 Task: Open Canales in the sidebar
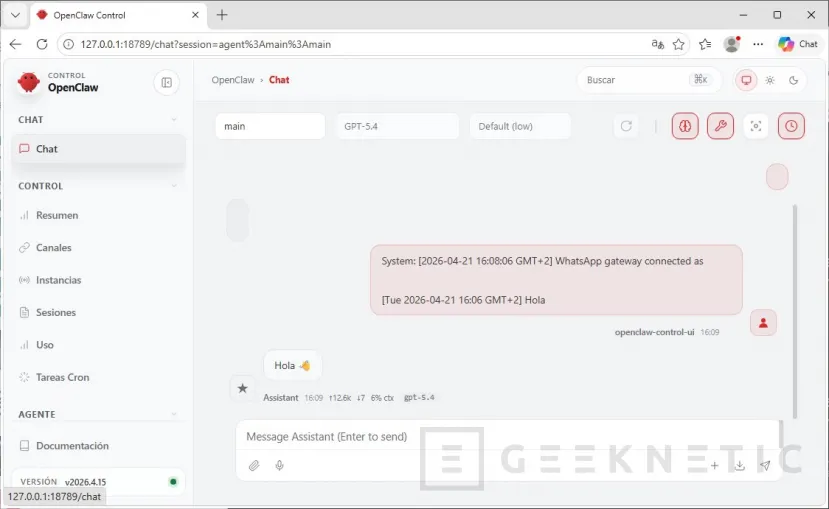pyautogui.click(x=98, y=247)
